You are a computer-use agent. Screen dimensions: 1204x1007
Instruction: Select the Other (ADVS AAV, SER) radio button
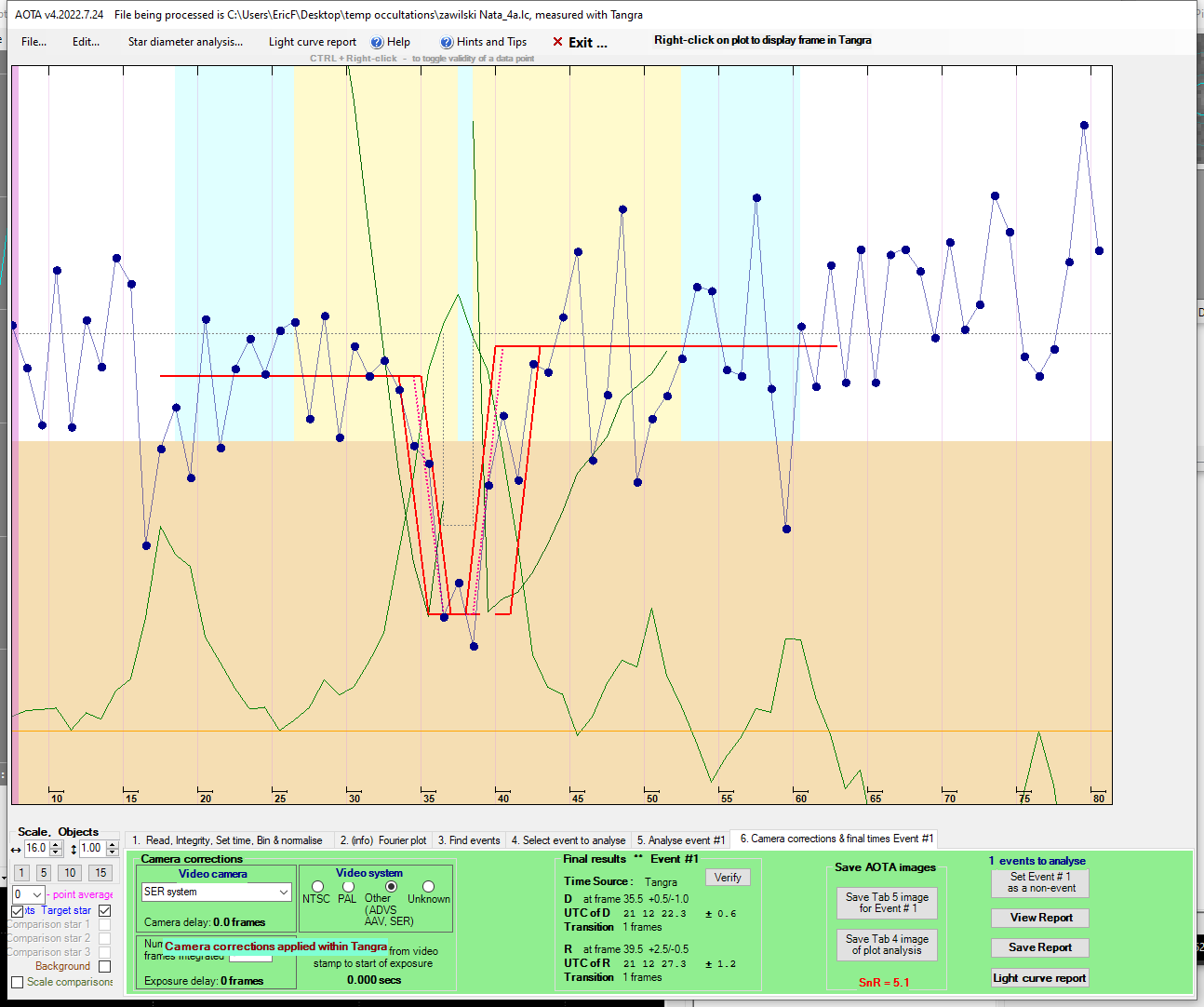[x=391, y=887]
